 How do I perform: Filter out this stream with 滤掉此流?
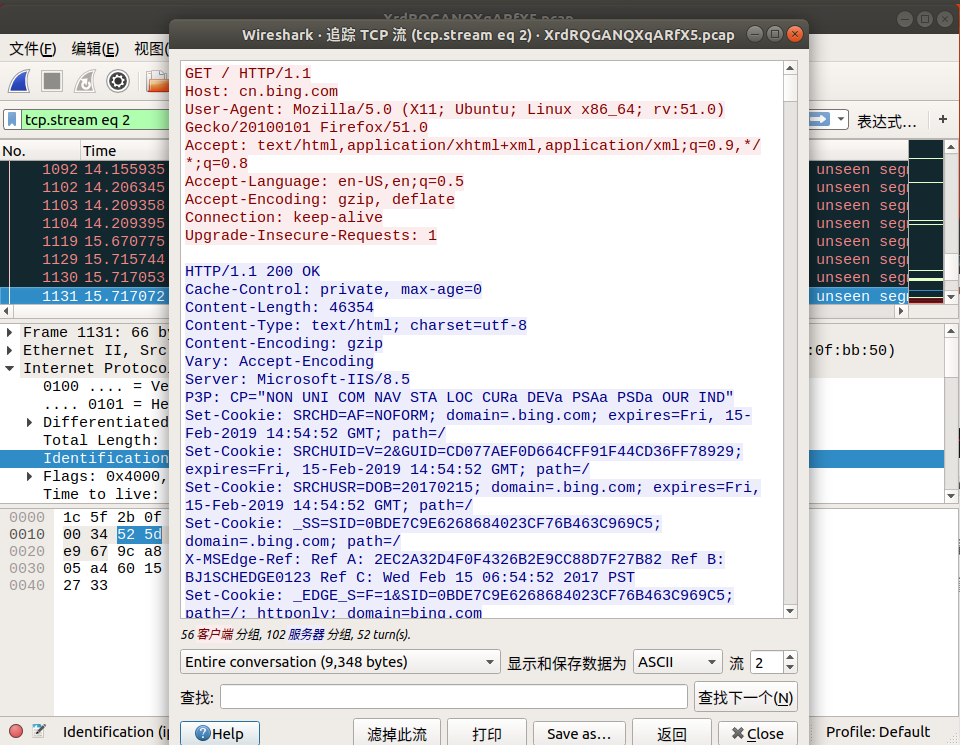[x=397, y=733]
